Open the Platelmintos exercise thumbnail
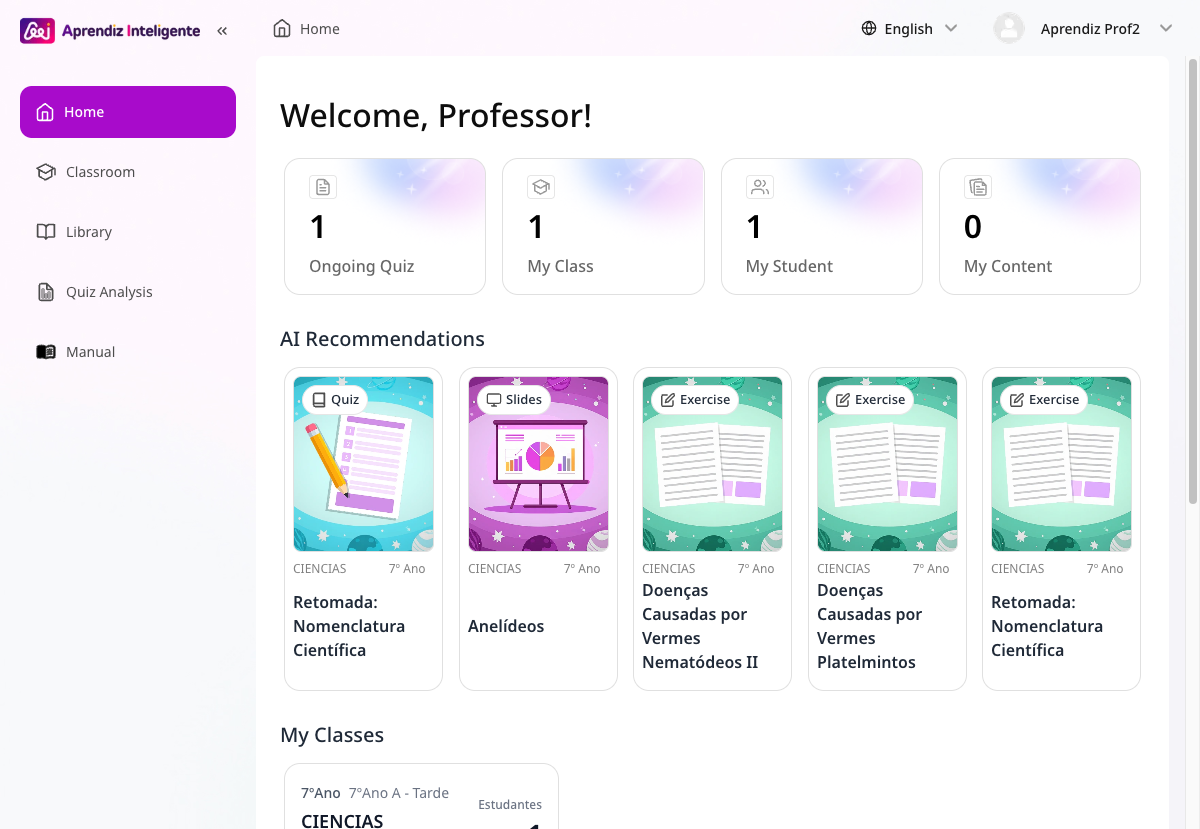Viewport: 1200px width, 829px height. (887, 464)
